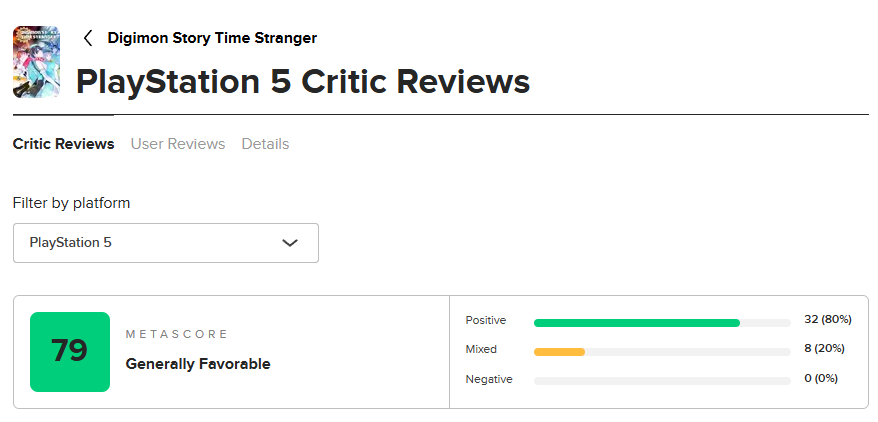Select the 0 (0%) negative count
This screenshot has width=878, height=422.
pos(821,379)
